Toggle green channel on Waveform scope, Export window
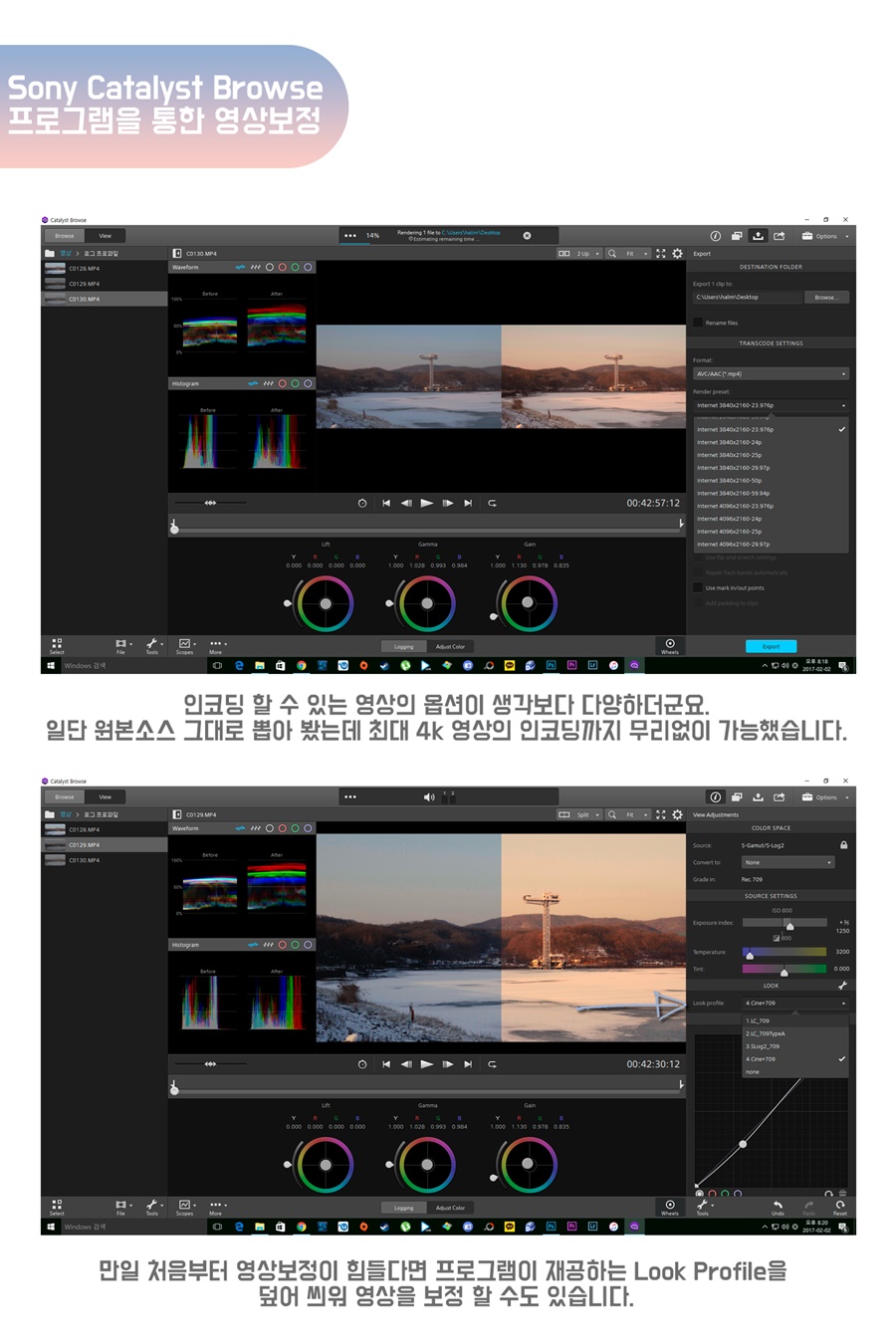The height and width of the screenshot is (1344, 896). (295, 267)
